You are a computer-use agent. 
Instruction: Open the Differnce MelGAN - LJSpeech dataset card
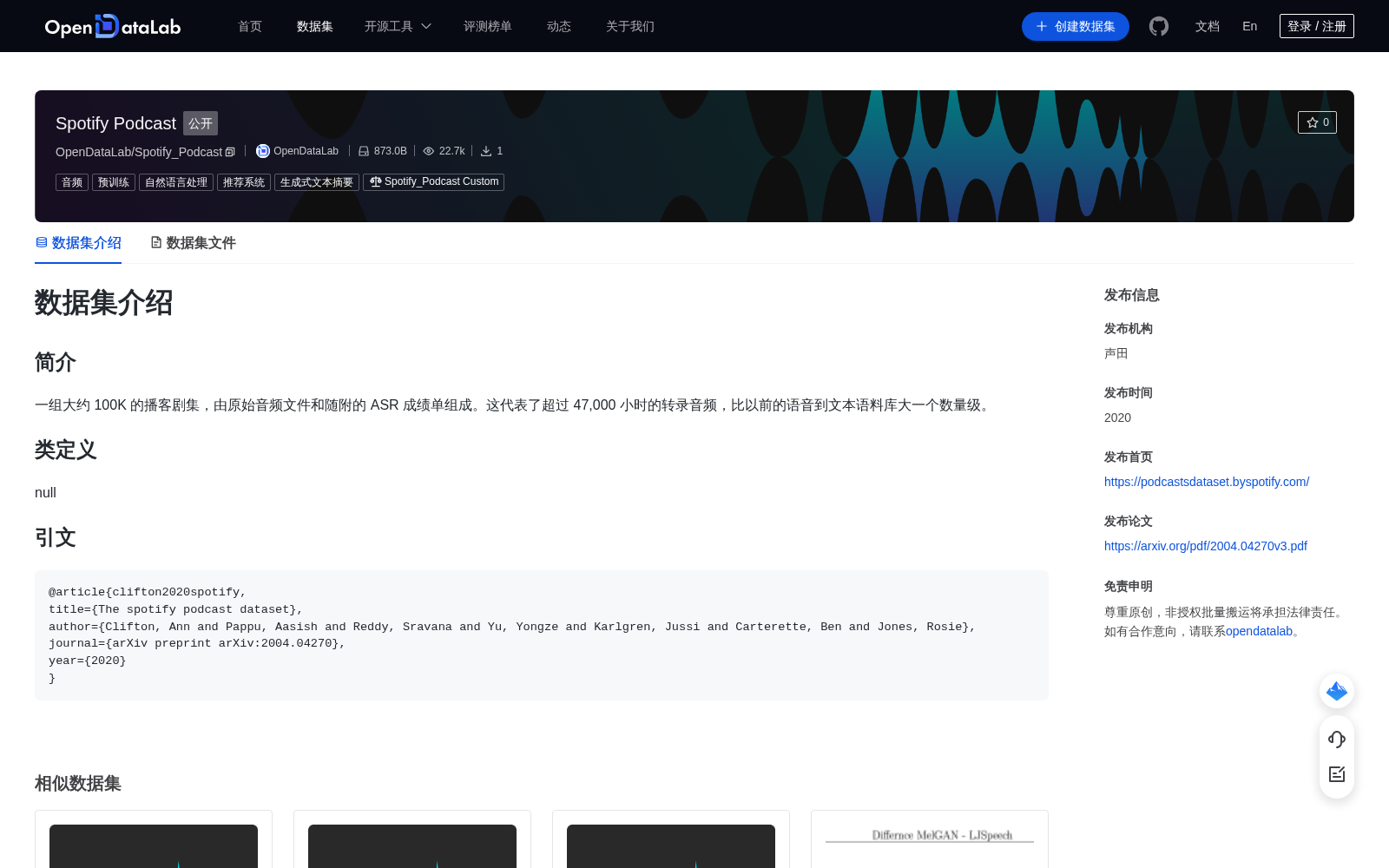[930, 839]
